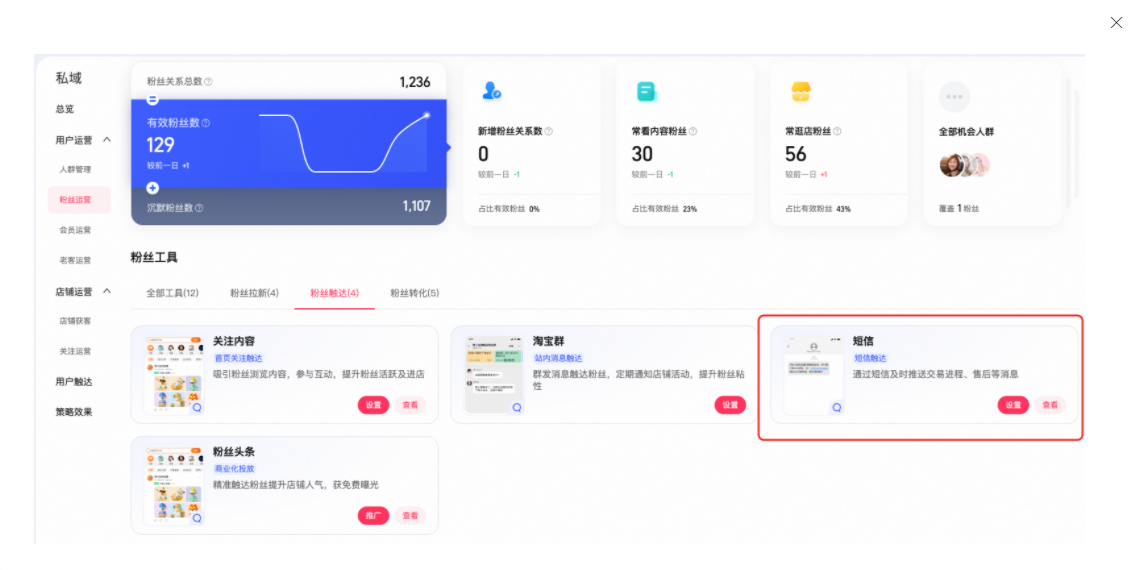This screenshot has height=570, width=1145.
Task: Open the 粉丝头条 preview thumbnail
Action: (x=174, y=485)
